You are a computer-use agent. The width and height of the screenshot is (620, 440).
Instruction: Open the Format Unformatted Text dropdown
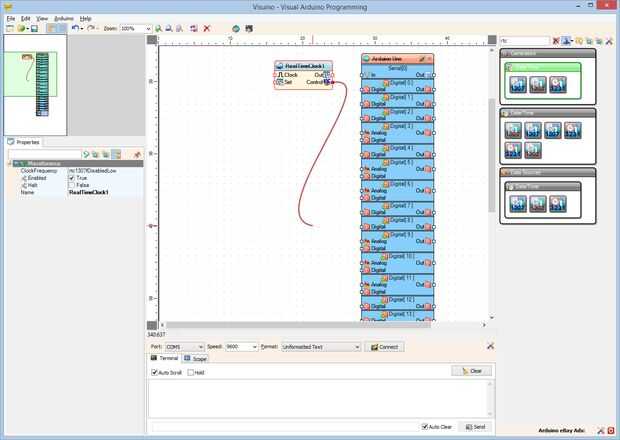coord(357,347)
